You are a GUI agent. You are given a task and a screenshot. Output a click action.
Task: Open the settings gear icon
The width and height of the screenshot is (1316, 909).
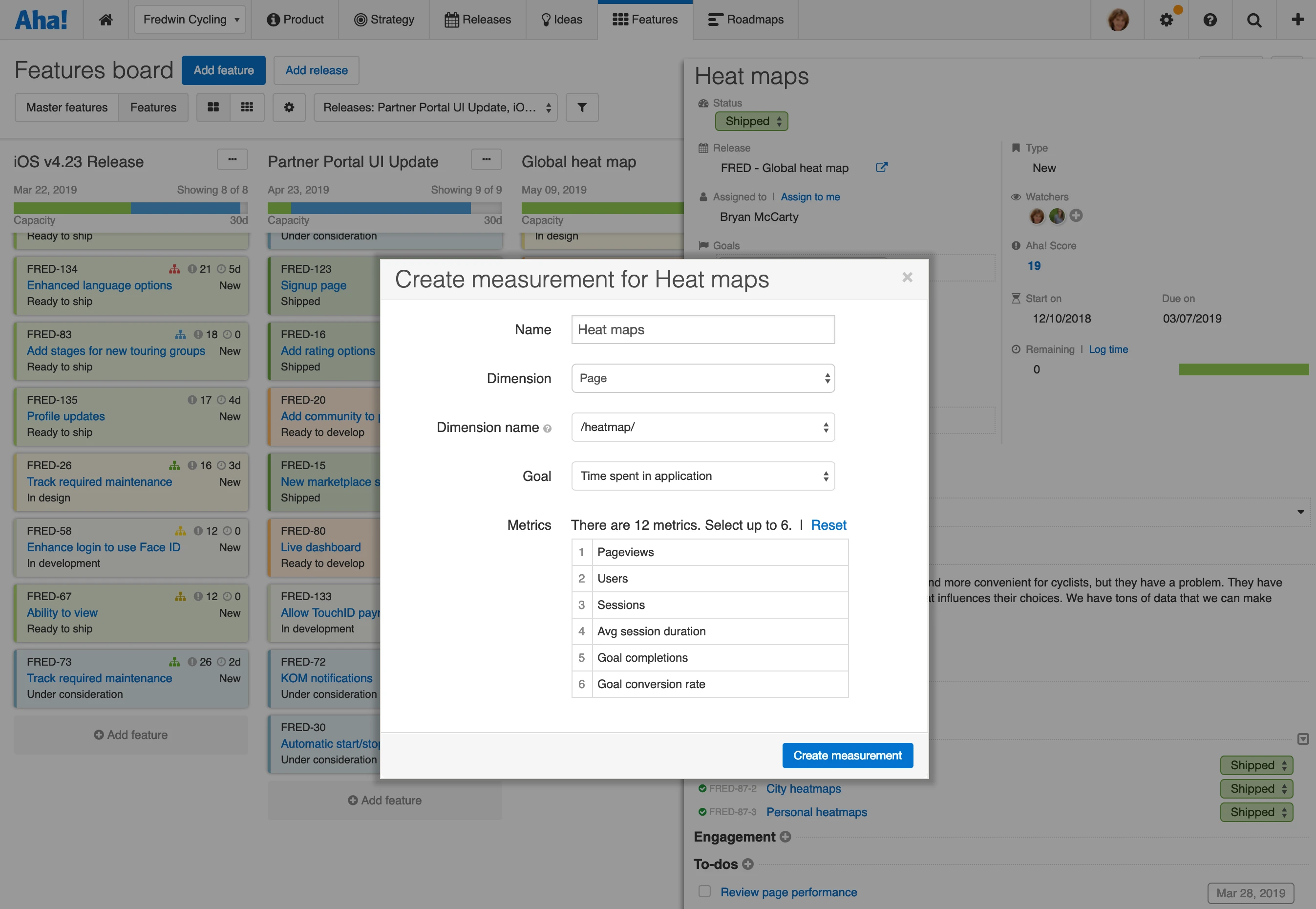[1166, 20]
